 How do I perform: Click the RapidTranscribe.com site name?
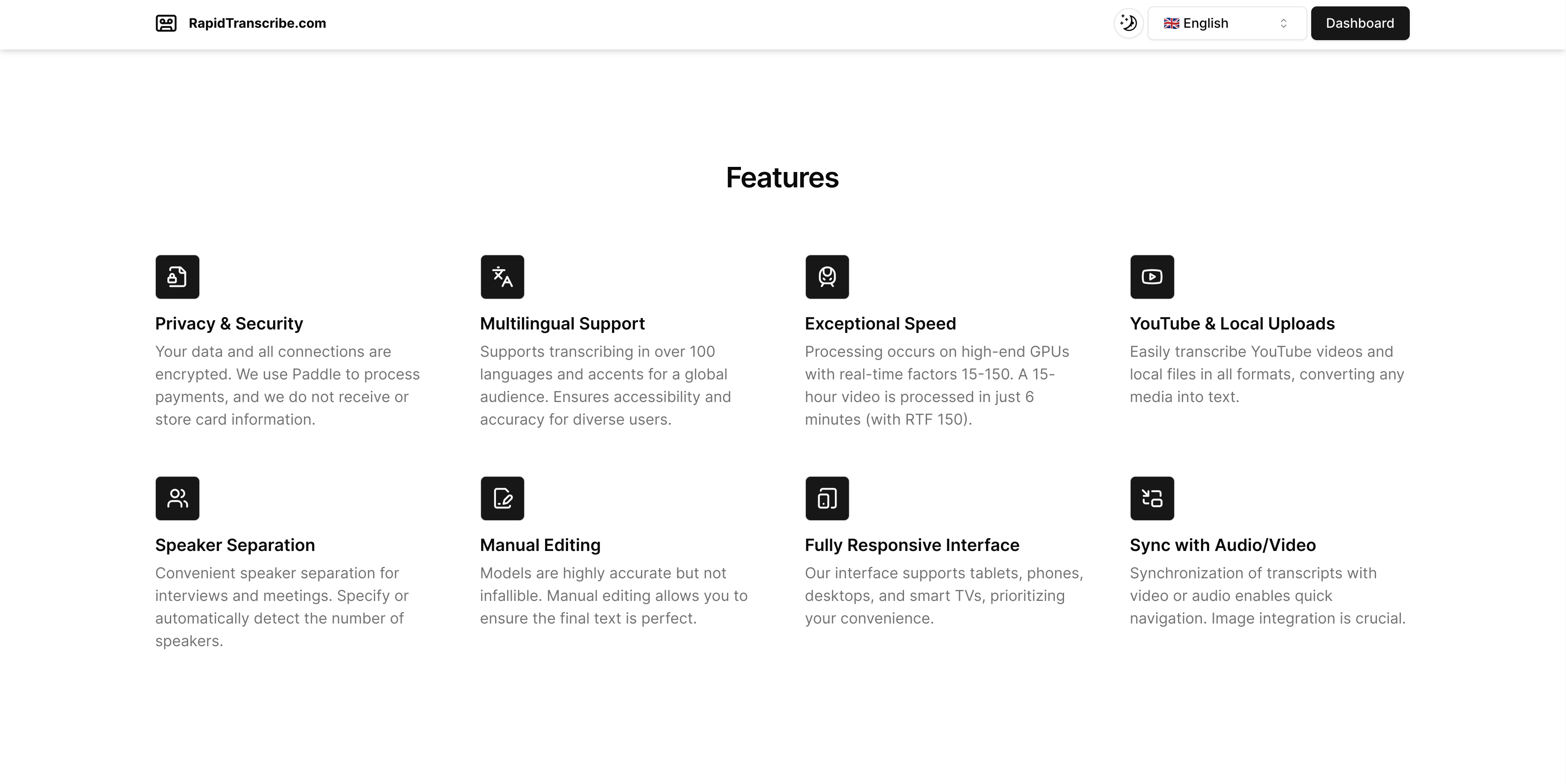(257, 23)
